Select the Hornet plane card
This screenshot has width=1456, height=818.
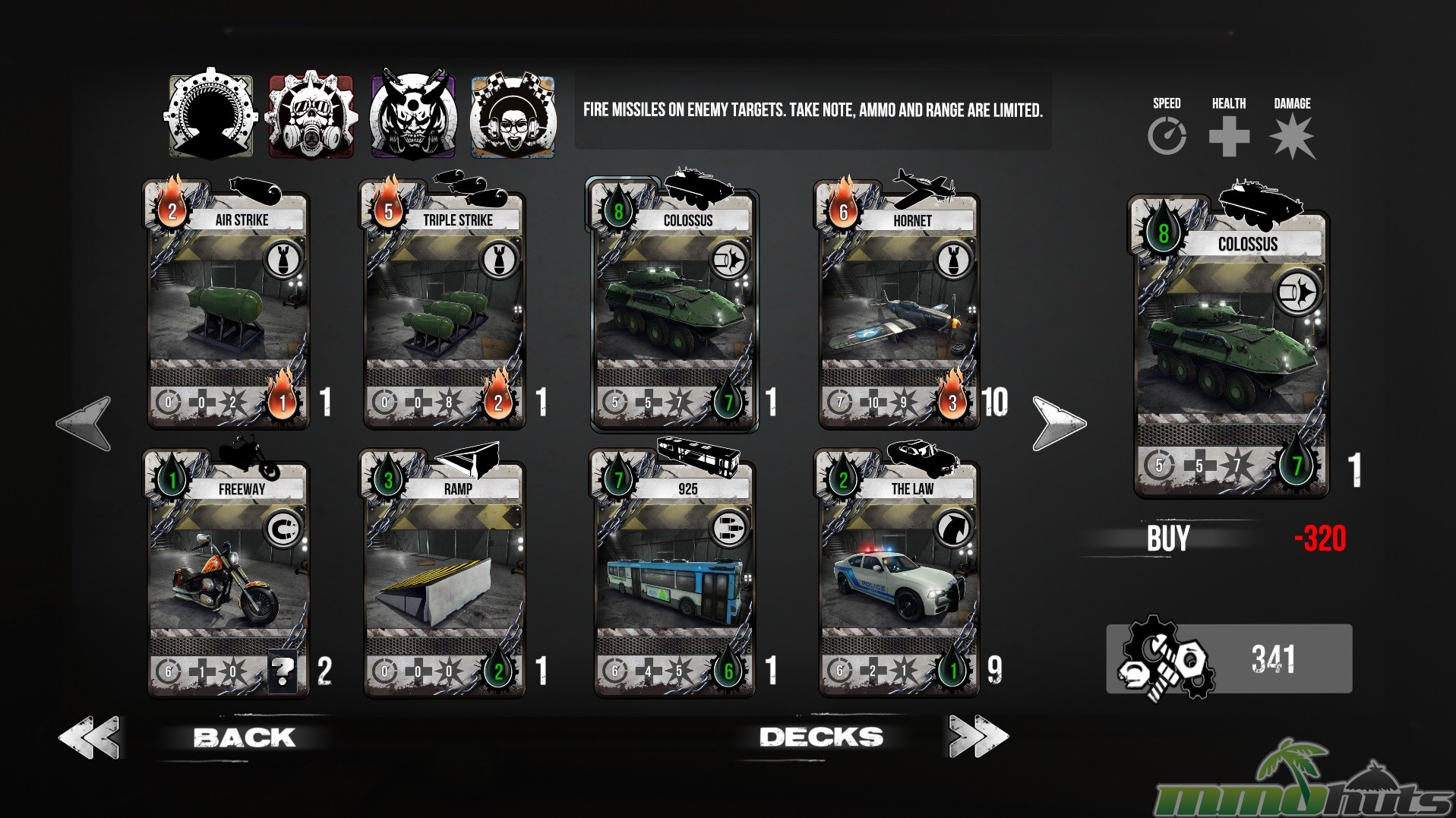click(x=899, y=304)
